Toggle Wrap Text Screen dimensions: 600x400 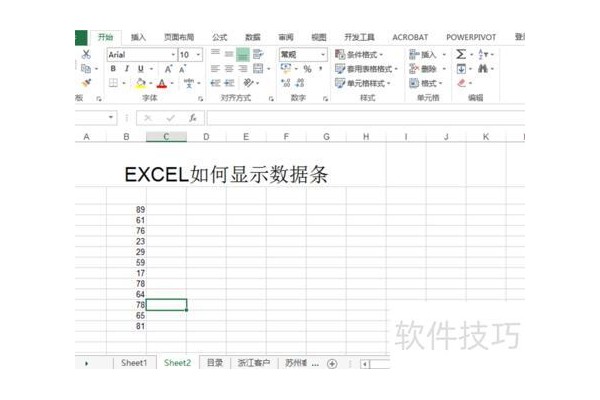[x=258, y=54]
